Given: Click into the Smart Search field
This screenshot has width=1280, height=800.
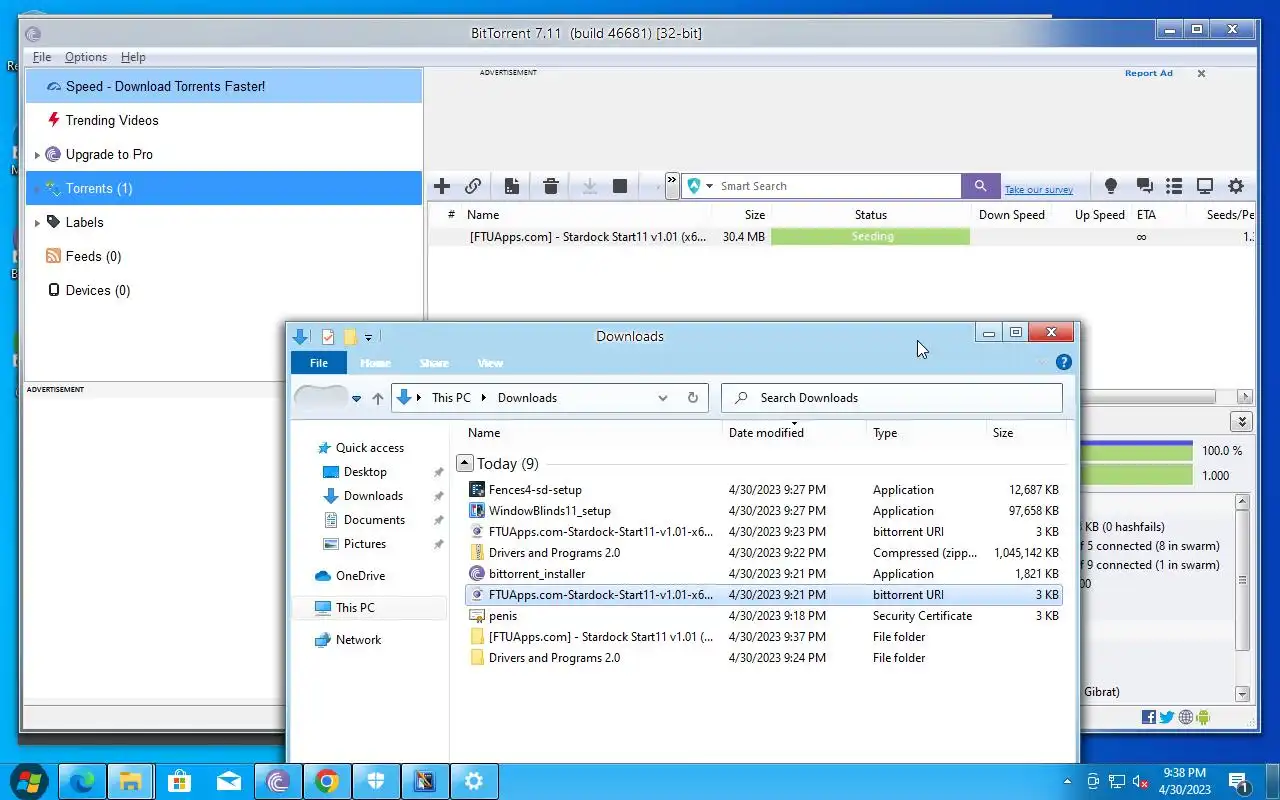Looking at the screenshot, I should click(x=838, y=186).
